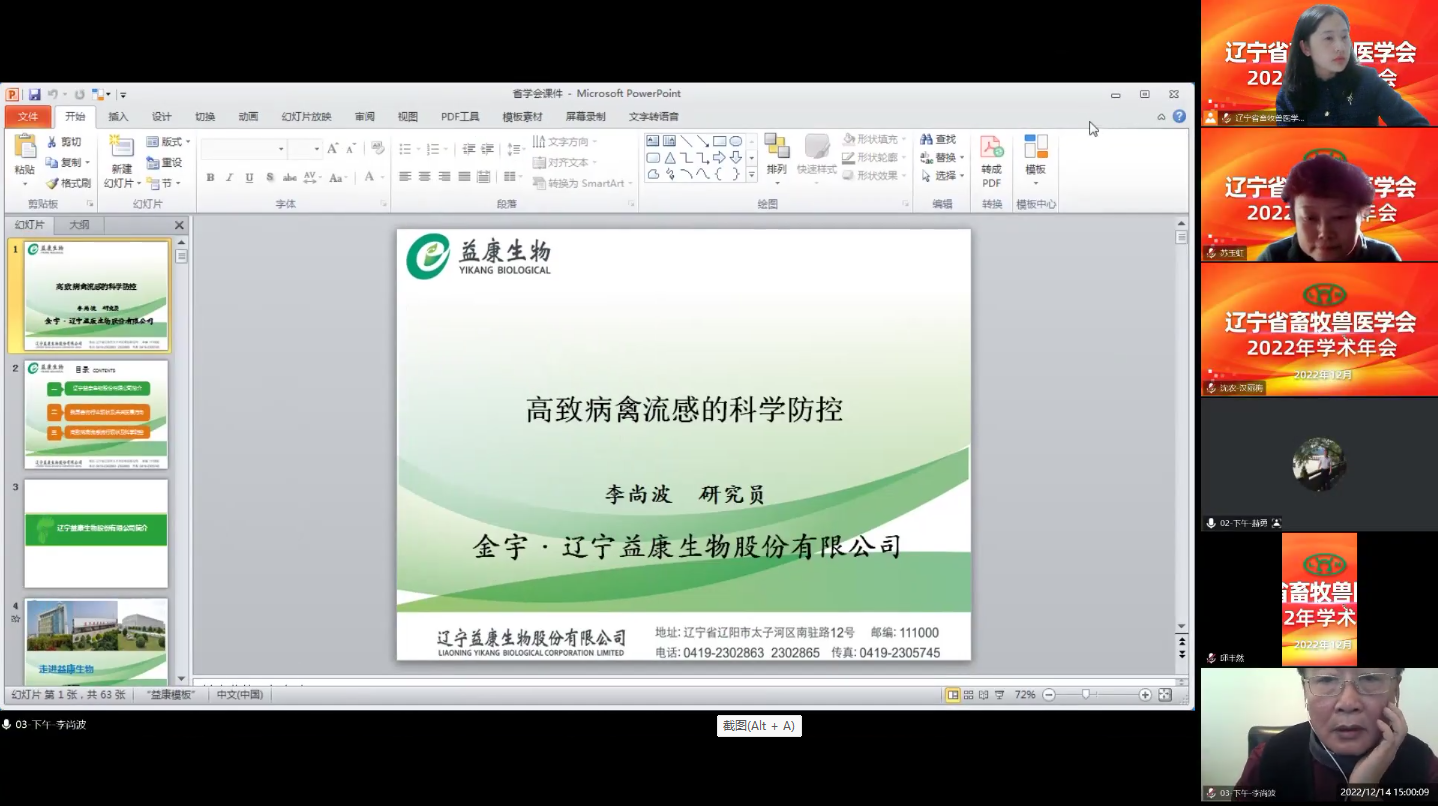Click the Save icon in quick access toolbar
This screenshot has width=1438, height=806.
35,94
